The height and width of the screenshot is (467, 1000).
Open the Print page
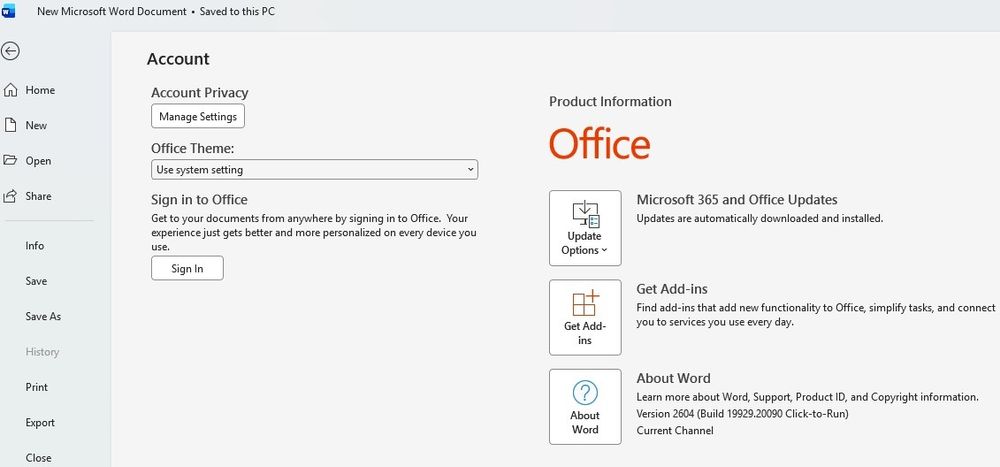(36, 387)
